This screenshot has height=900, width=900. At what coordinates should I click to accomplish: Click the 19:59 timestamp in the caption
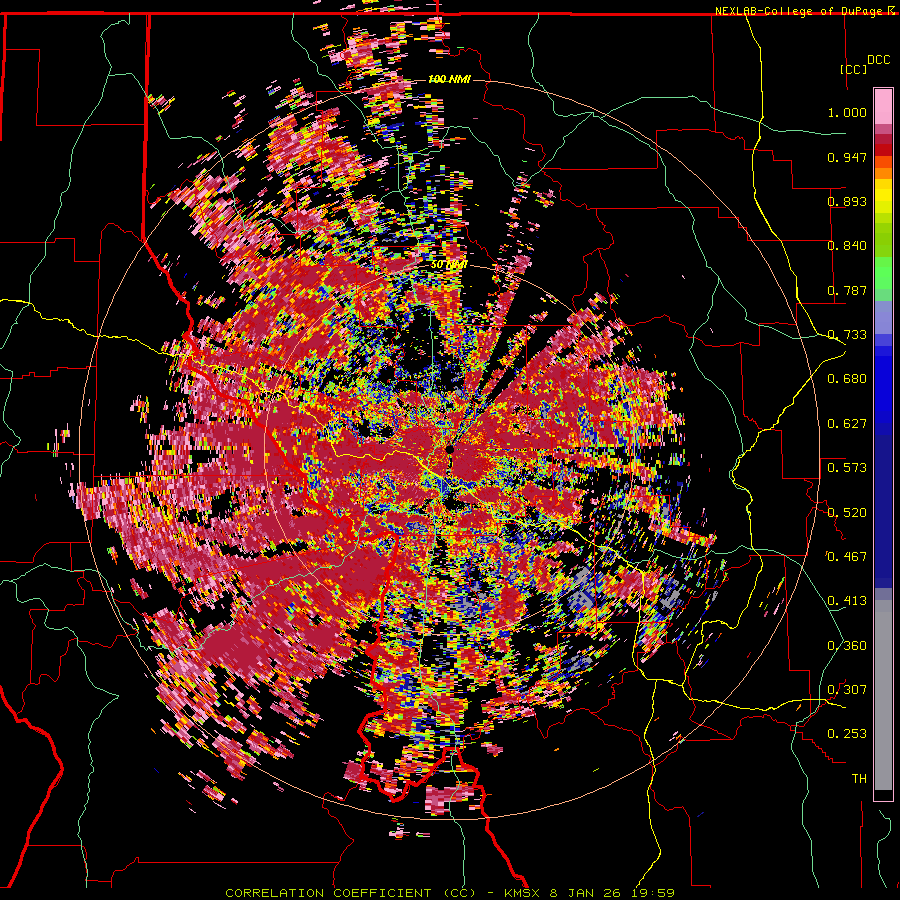[x=655, y=893]
